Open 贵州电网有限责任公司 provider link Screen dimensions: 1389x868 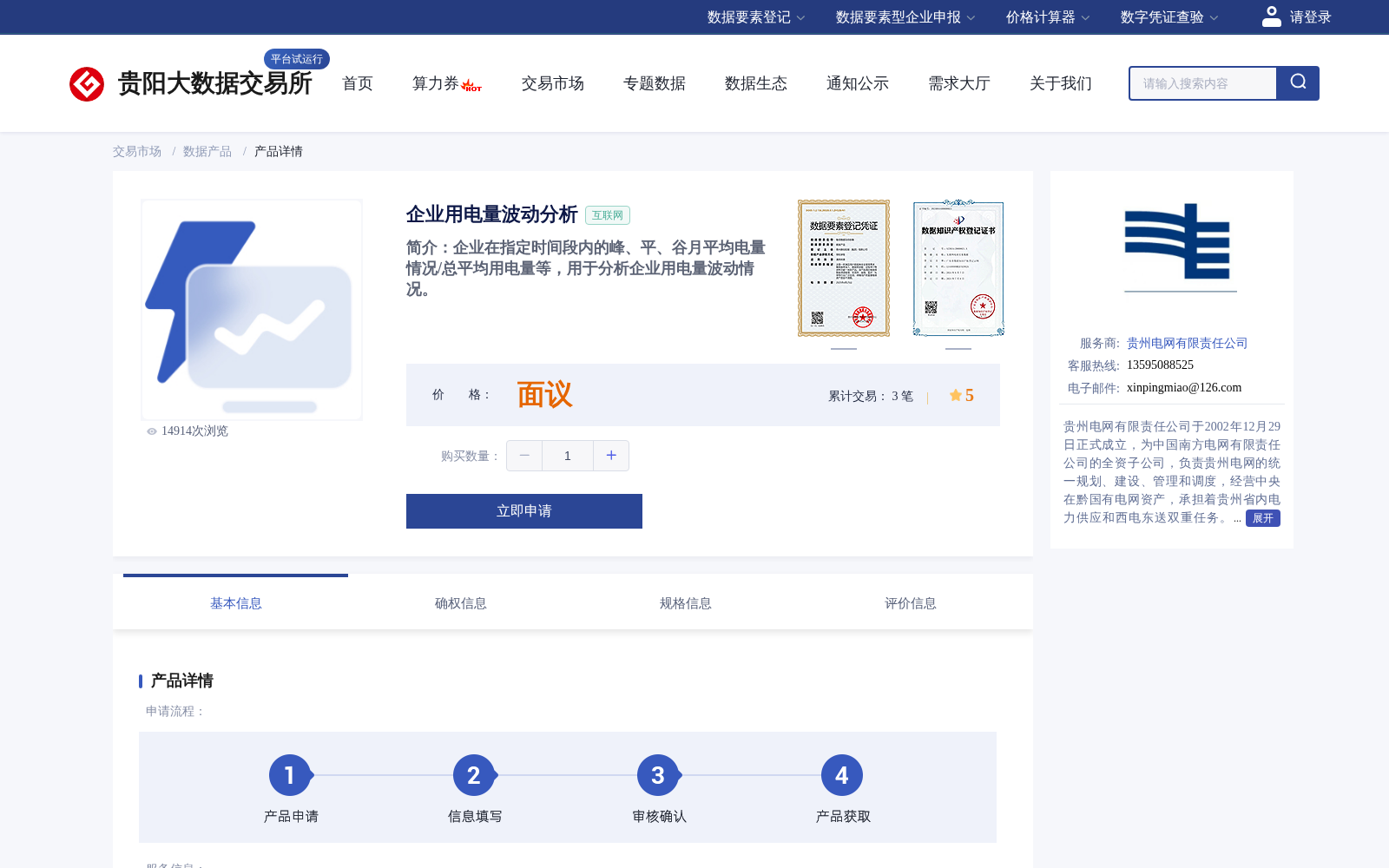(x=1187, y=343)
